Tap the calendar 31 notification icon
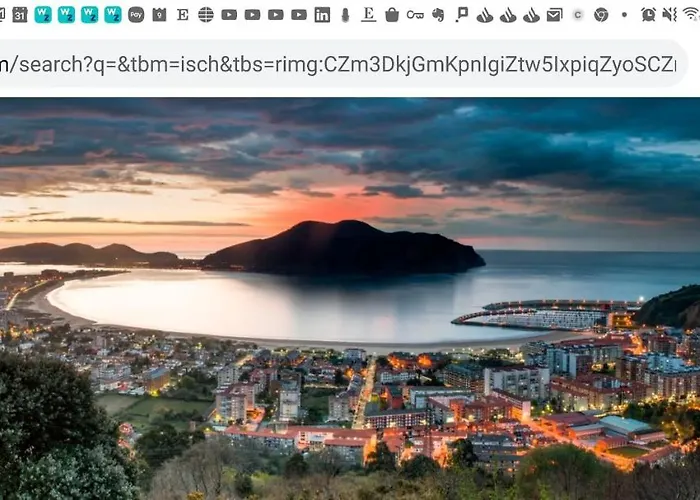The height and width of the screenshot is (500, 700). [20, 15]
